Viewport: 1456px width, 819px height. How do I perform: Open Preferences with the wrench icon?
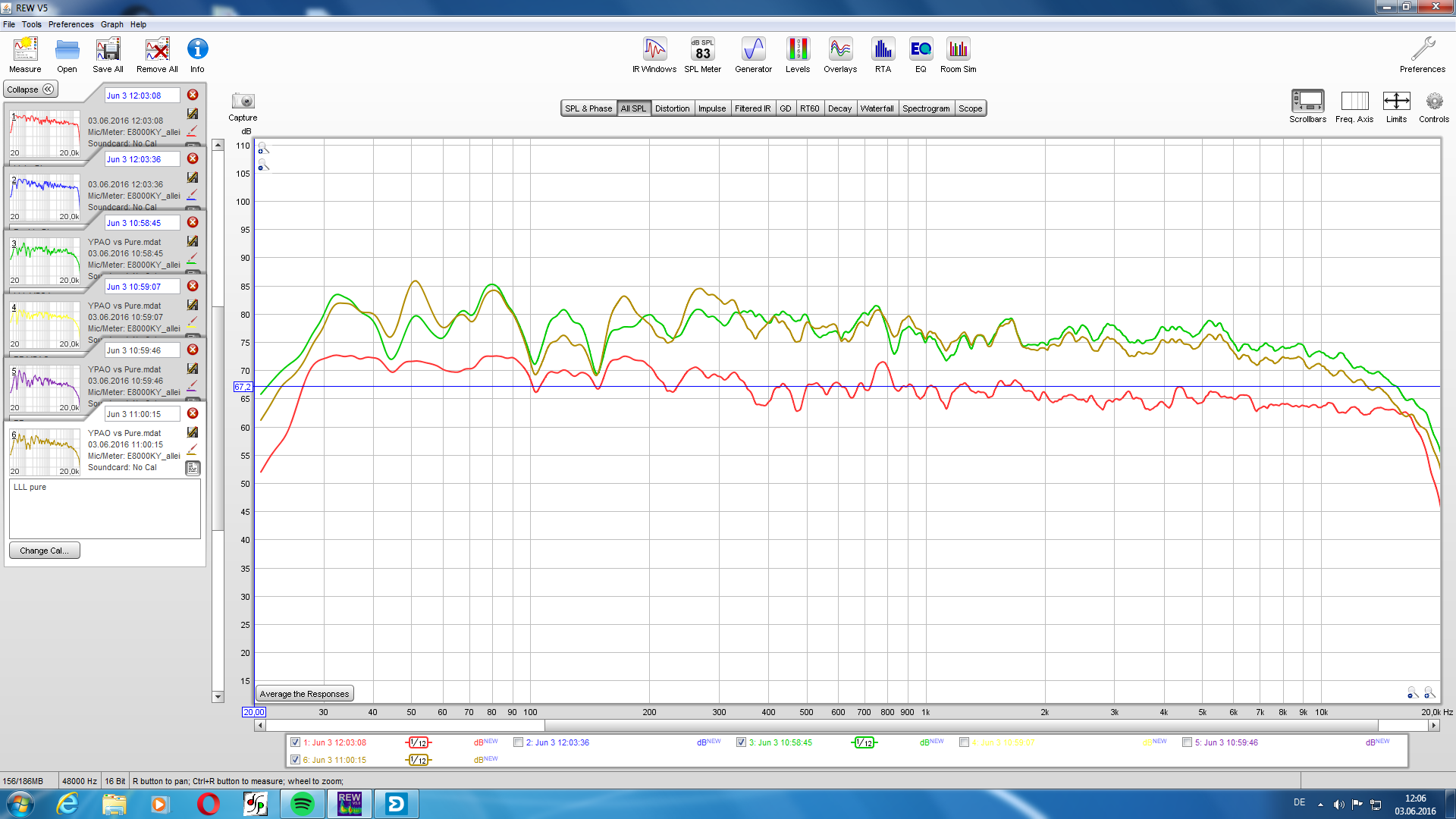[x=1423, y=55]
